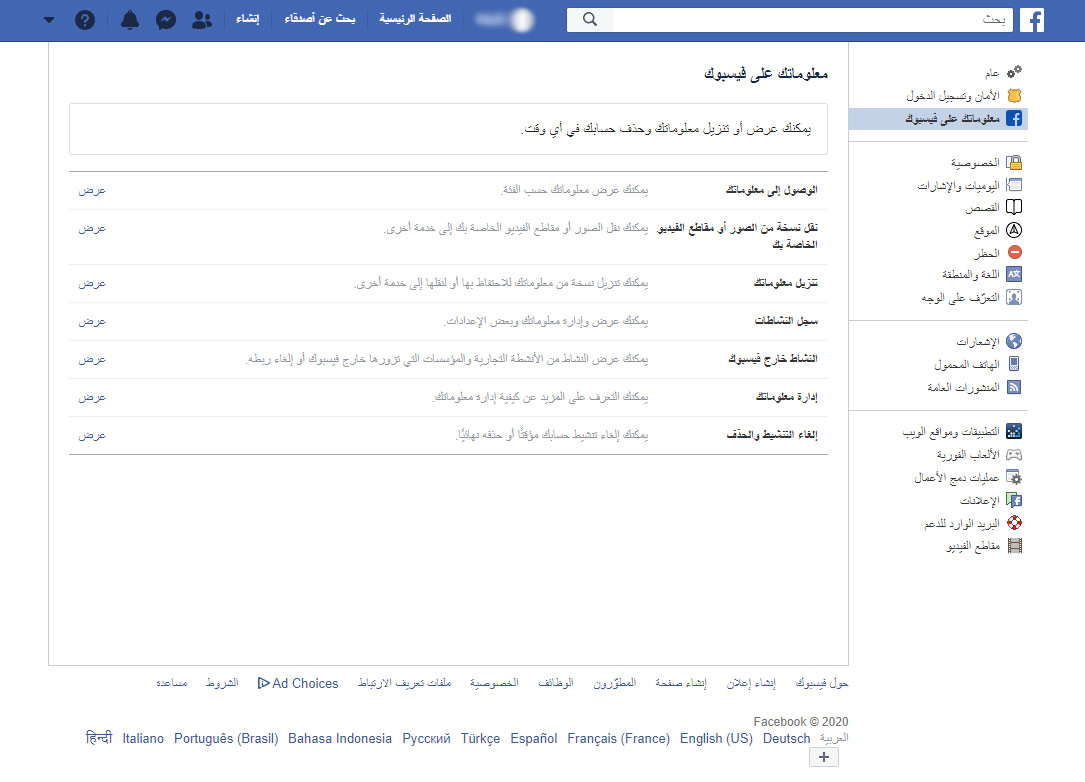1085x782 pixels.
Task: Open the إنشاء menu in the top bar
Action: [248, 19]
